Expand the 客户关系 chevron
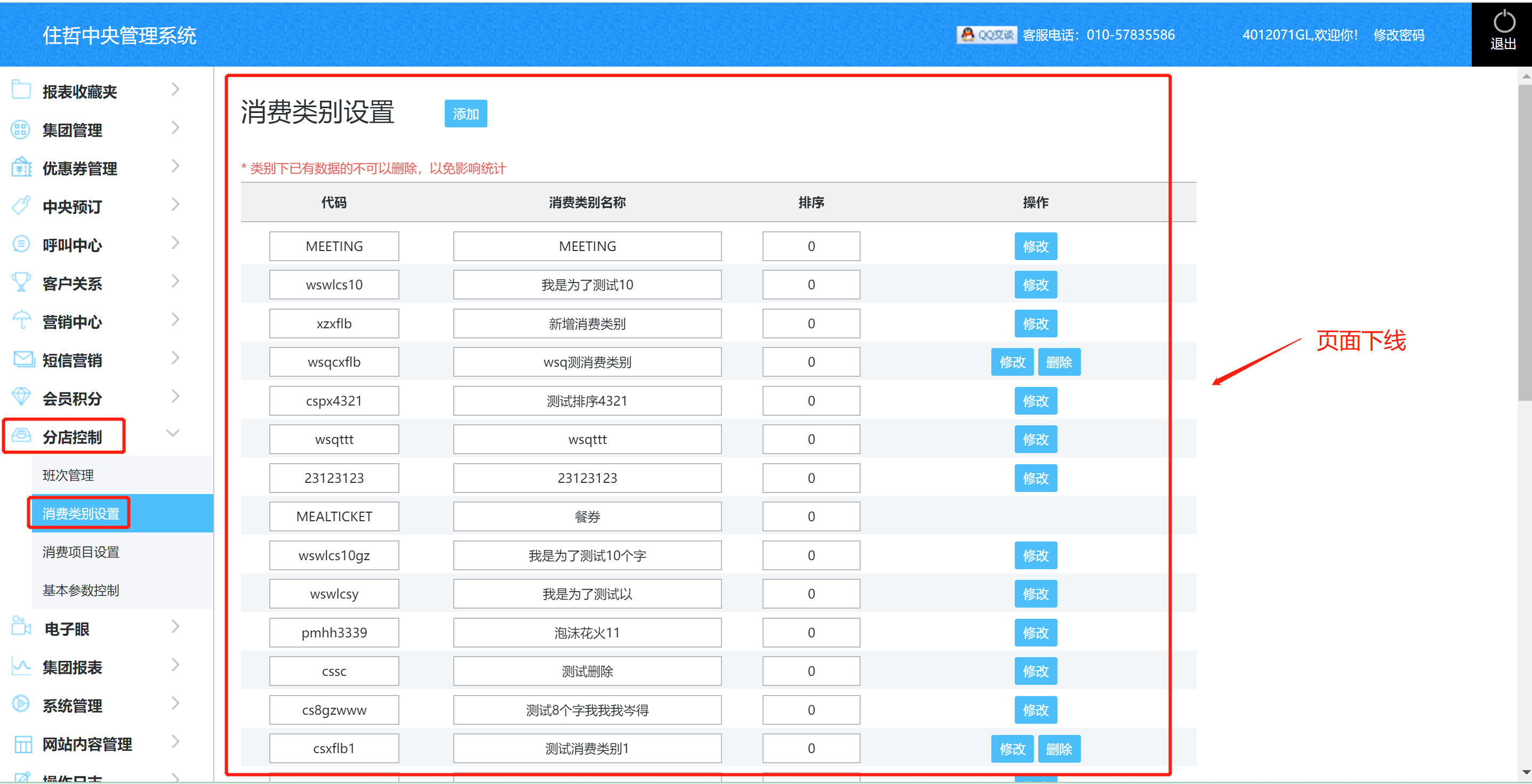Image resolution: width=1532 pixels, height=784 pixels. (x=175, y=282)
